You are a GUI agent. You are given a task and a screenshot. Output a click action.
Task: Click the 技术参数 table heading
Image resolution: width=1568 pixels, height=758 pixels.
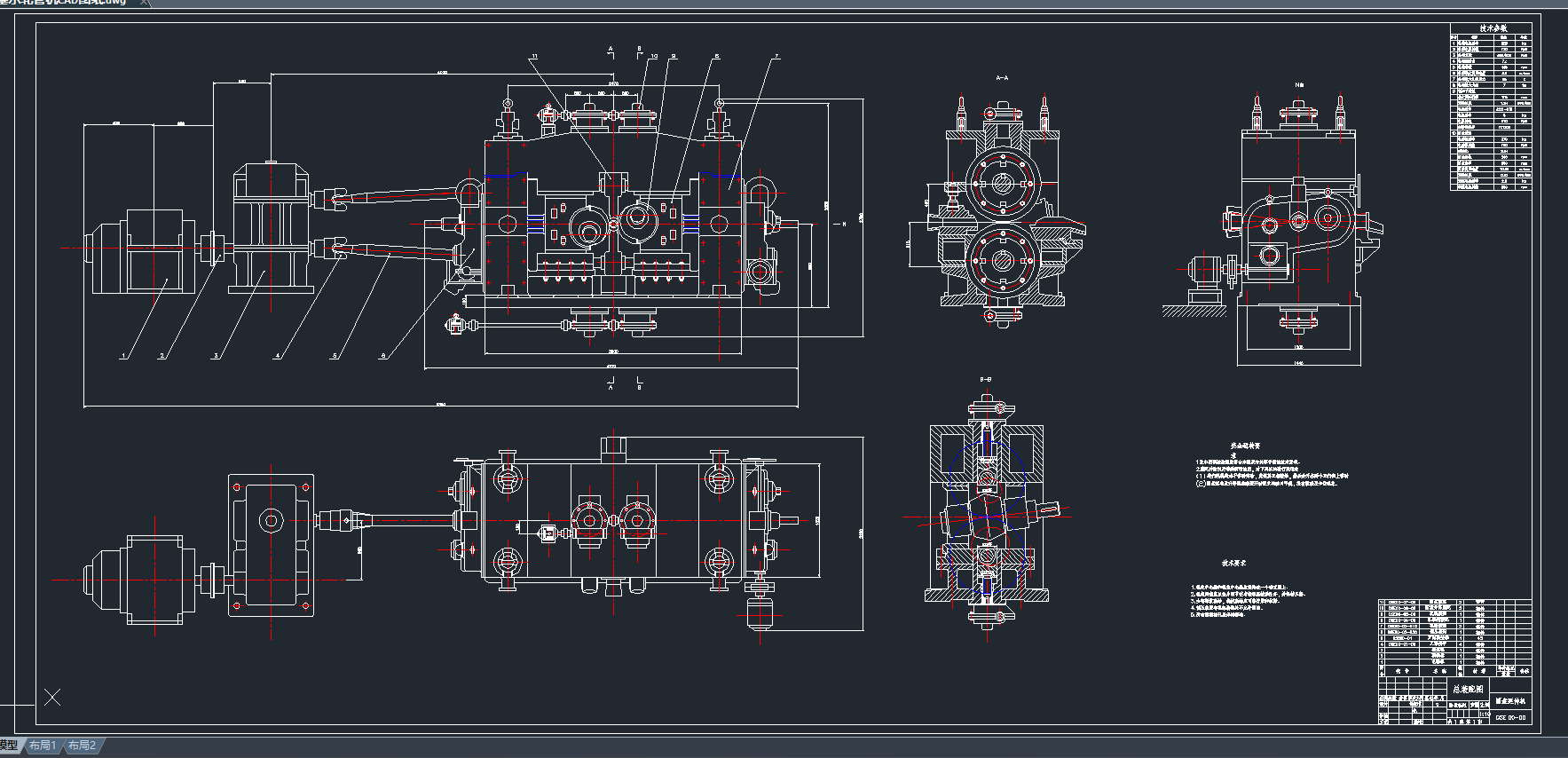tap(1493, 28)
